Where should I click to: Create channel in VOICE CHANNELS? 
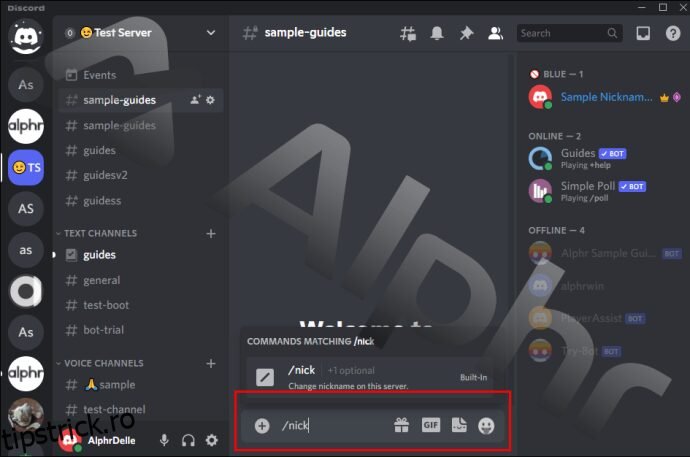point(211,363)
